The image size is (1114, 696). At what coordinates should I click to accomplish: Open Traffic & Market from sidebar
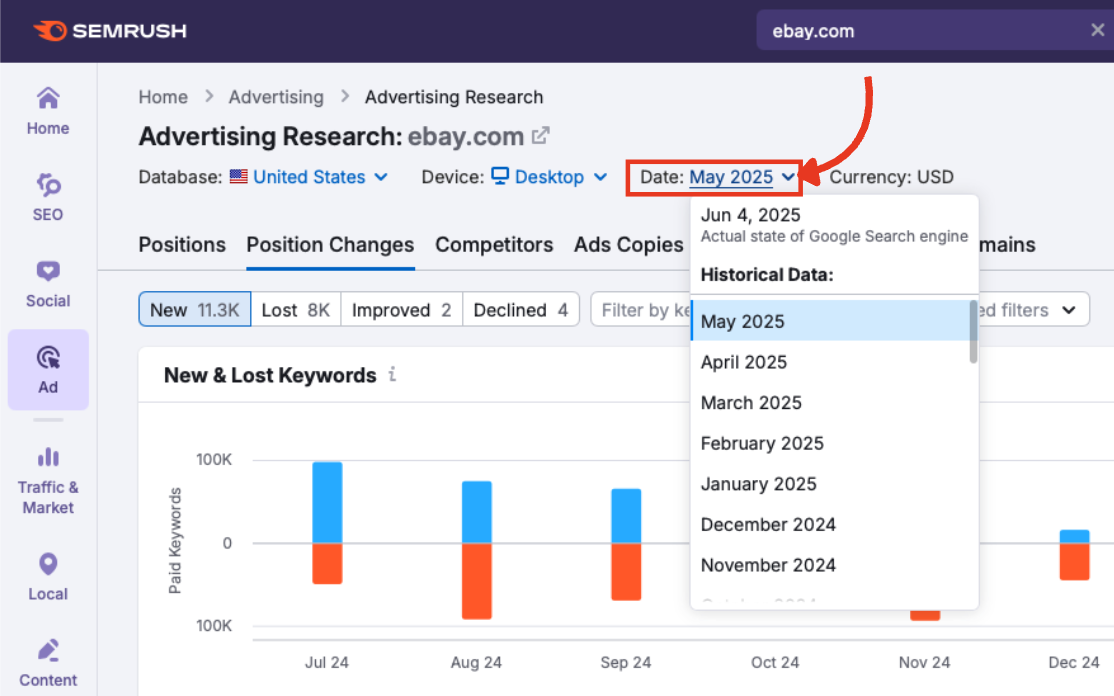click(47, 481)
